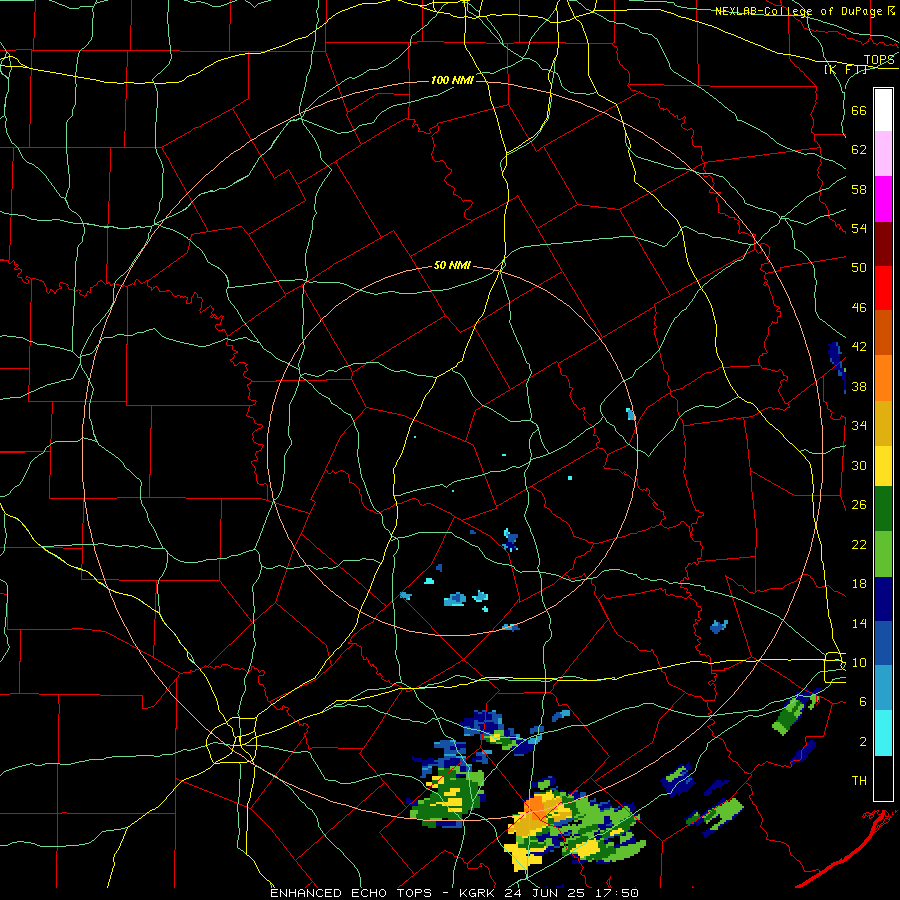This screenshot has height=900, width=900.
Task: Click the 30 value on the scale
Action: click(x=859, y=465)
